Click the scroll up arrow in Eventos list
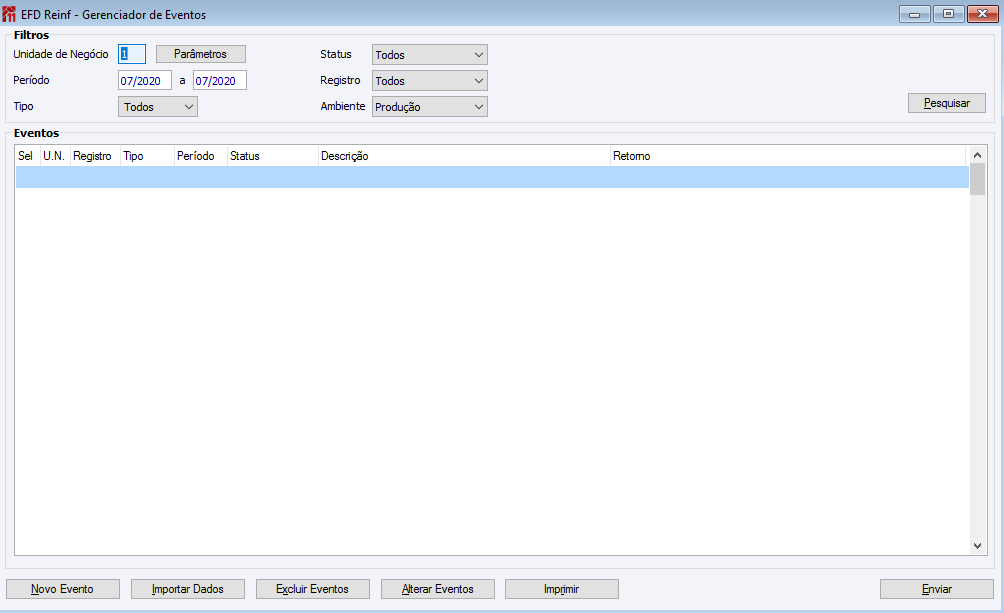The image size is (1004, 613). (x=977, y=155)
